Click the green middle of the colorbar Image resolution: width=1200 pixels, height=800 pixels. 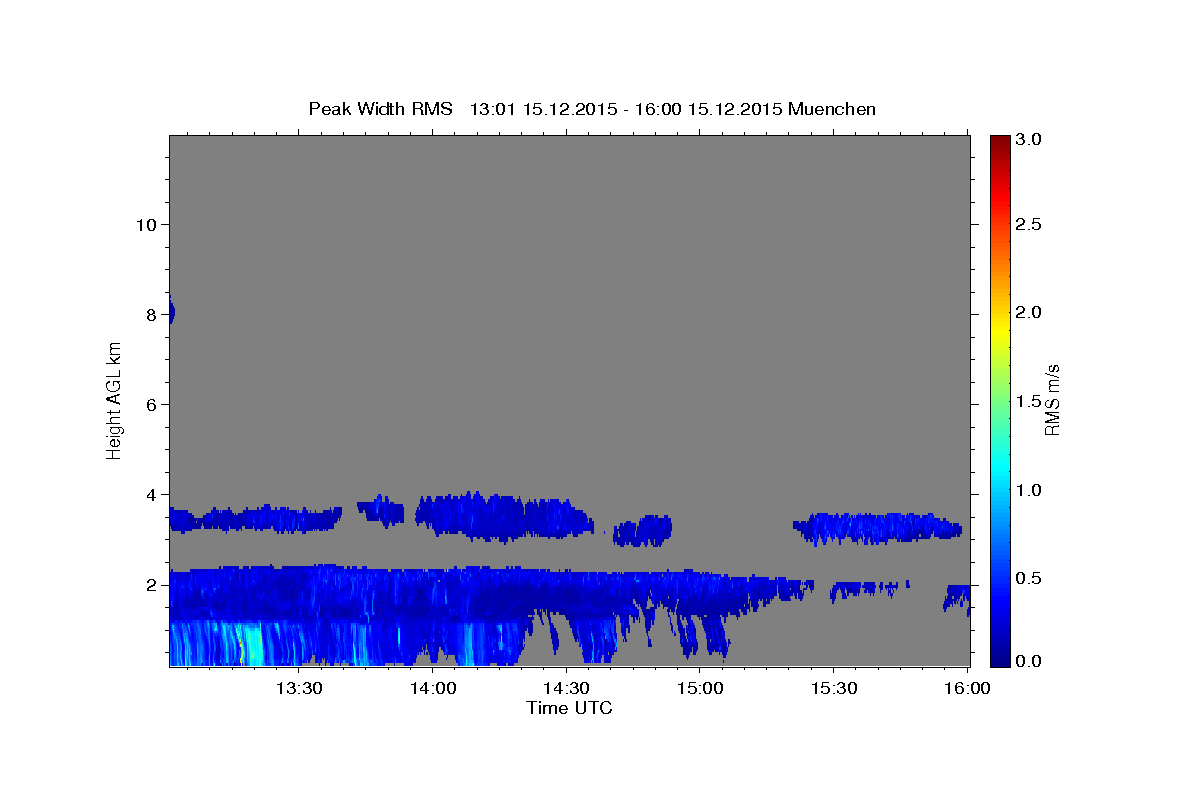(x=1000, y=401)
